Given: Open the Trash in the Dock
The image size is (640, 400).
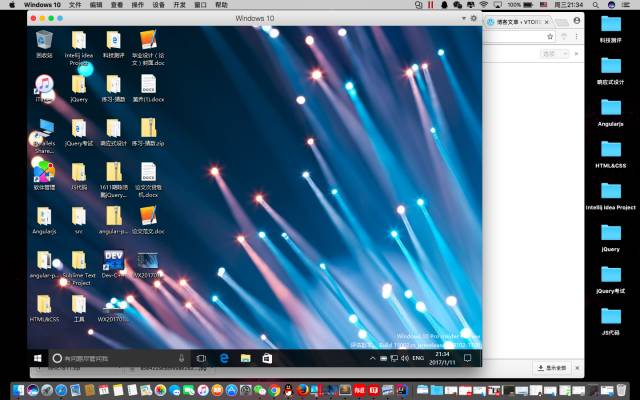Looking at the screenshot, I should pos(622,391).
